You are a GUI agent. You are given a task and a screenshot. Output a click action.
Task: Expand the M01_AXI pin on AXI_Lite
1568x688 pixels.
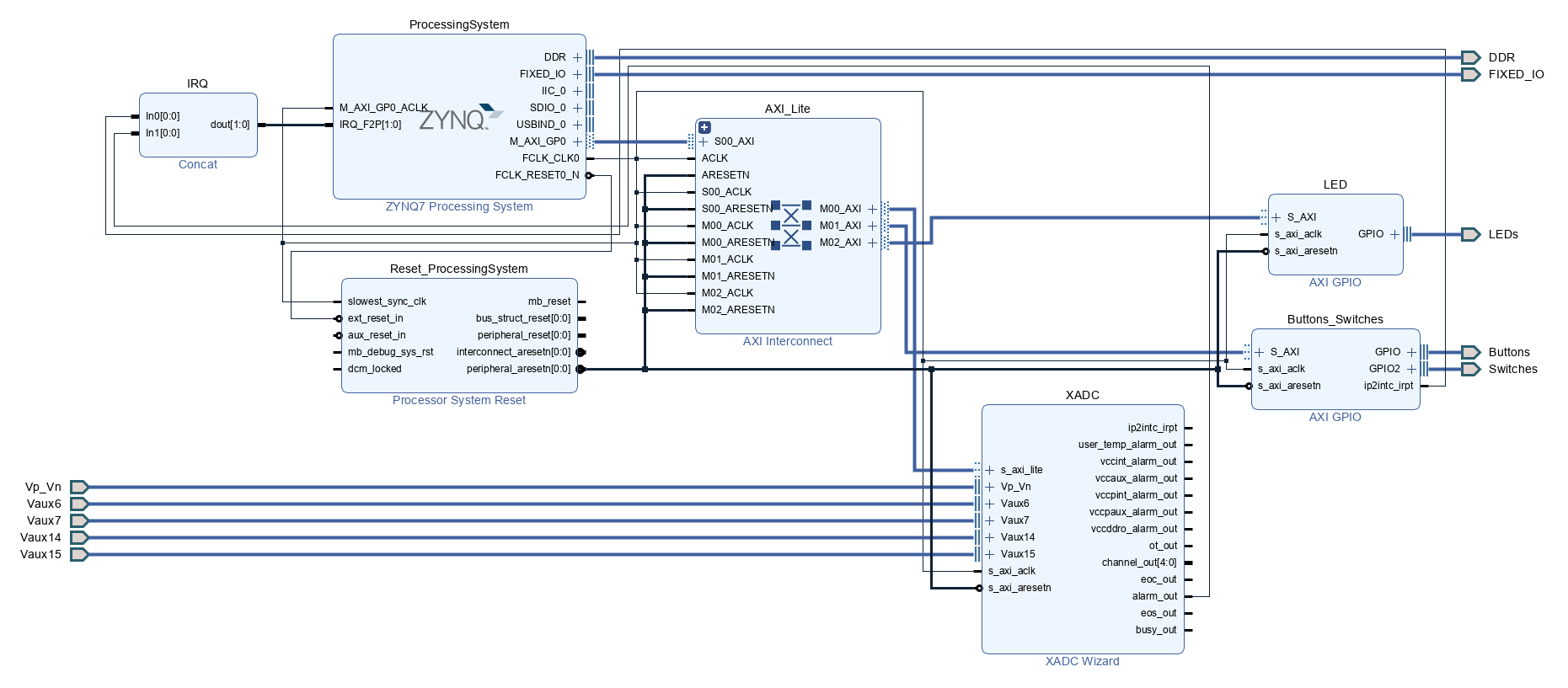[x=872, y=226]
